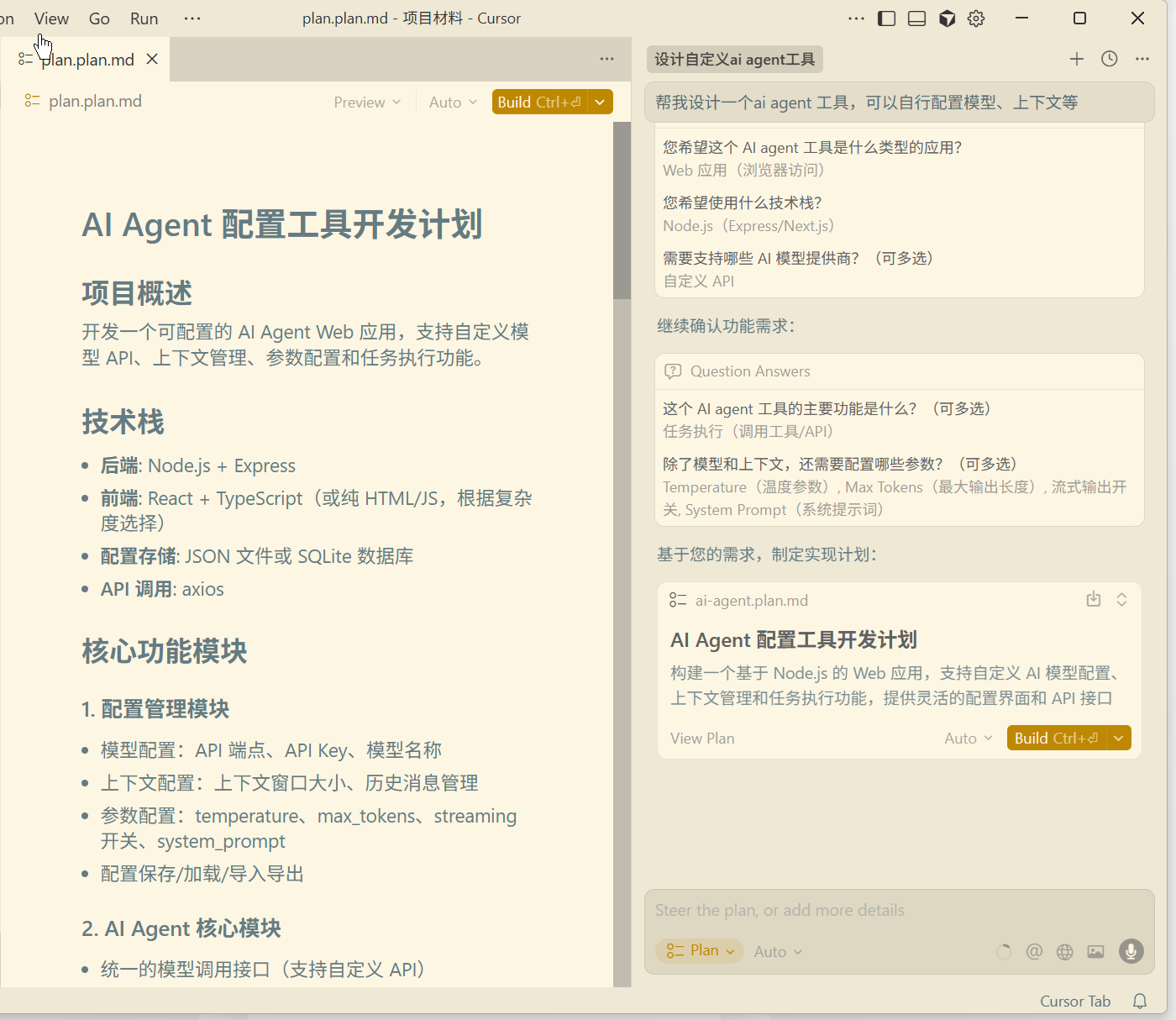Toggle the Cursor Tab status item
The height and width of the screenshot is (1020, 1176).
1074,1001
